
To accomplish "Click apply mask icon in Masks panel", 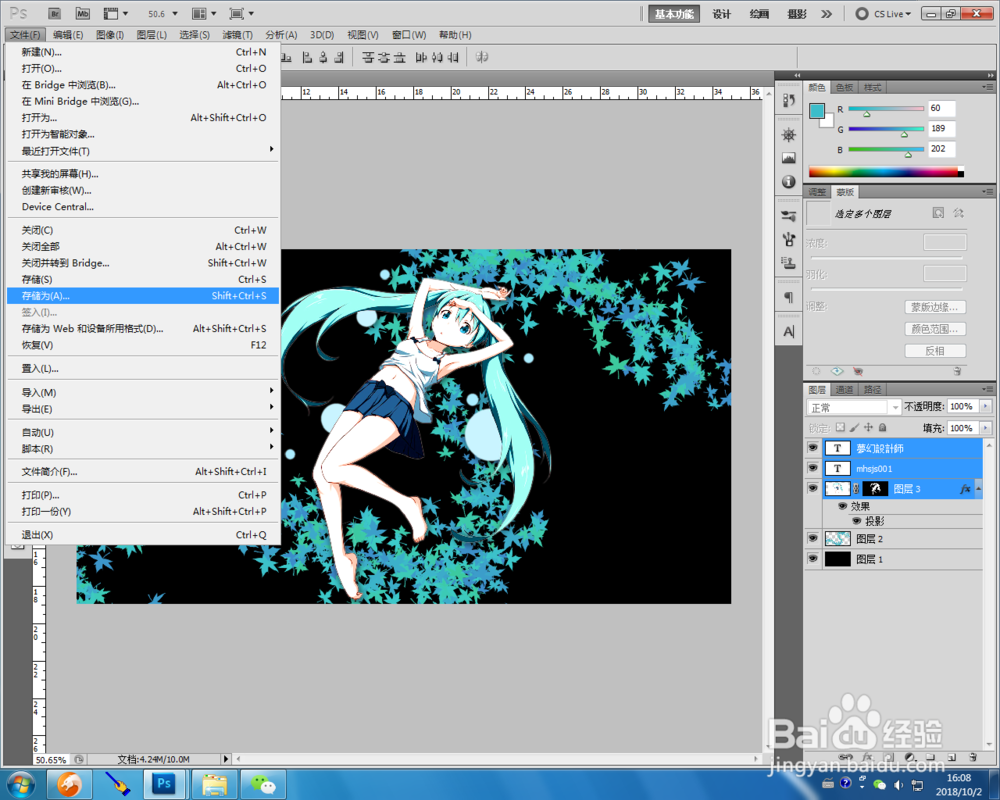I will tap(837, 371).
